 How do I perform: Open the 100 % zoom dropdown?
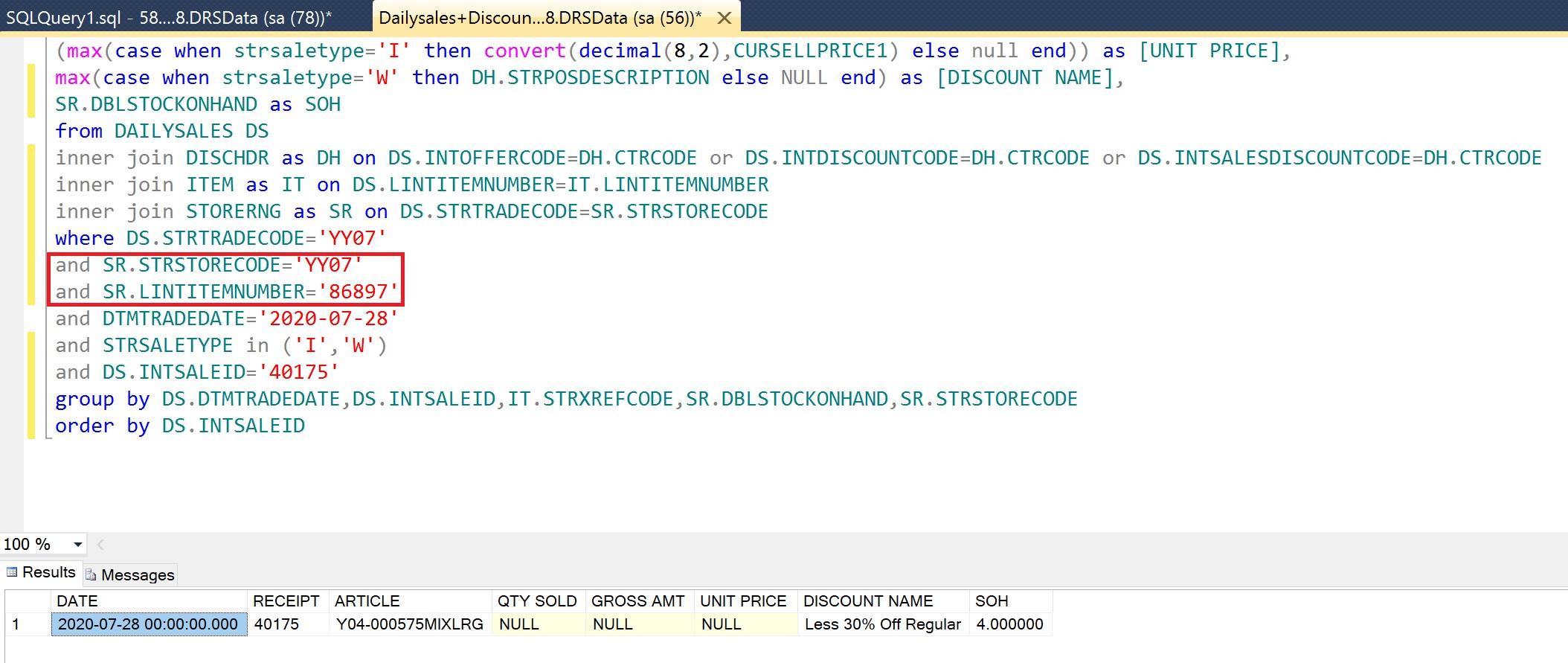coord(77,545)
